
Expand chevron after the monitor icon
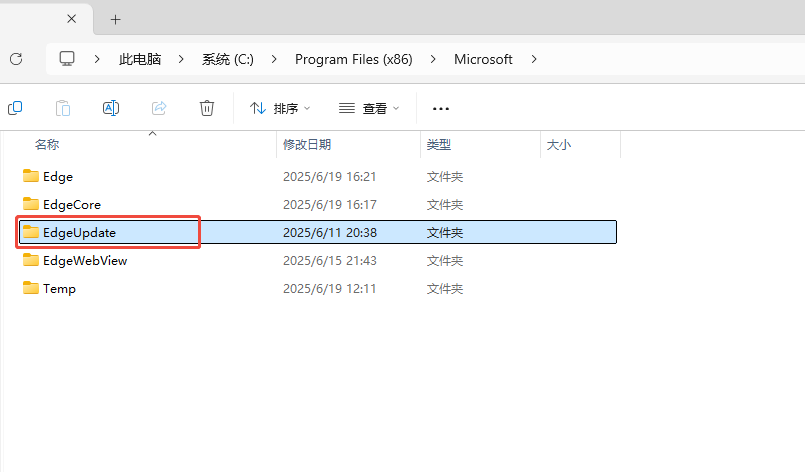[x=97, y=59]
